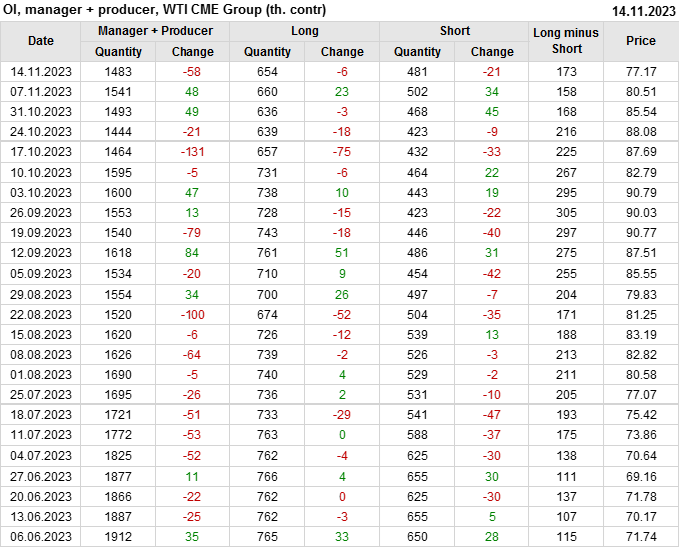Click the Manager + Producer quantity 1912
680x548 pixels.
pos(118,537)
